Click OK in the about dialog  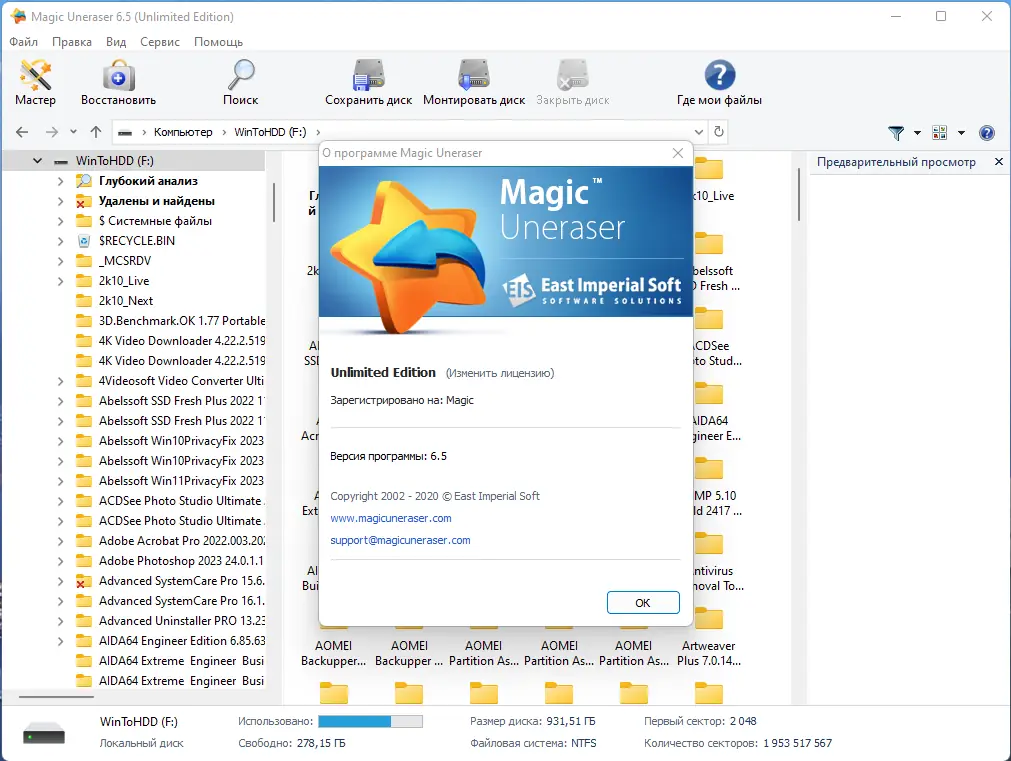pyautogui.click(x=643, y=602)
